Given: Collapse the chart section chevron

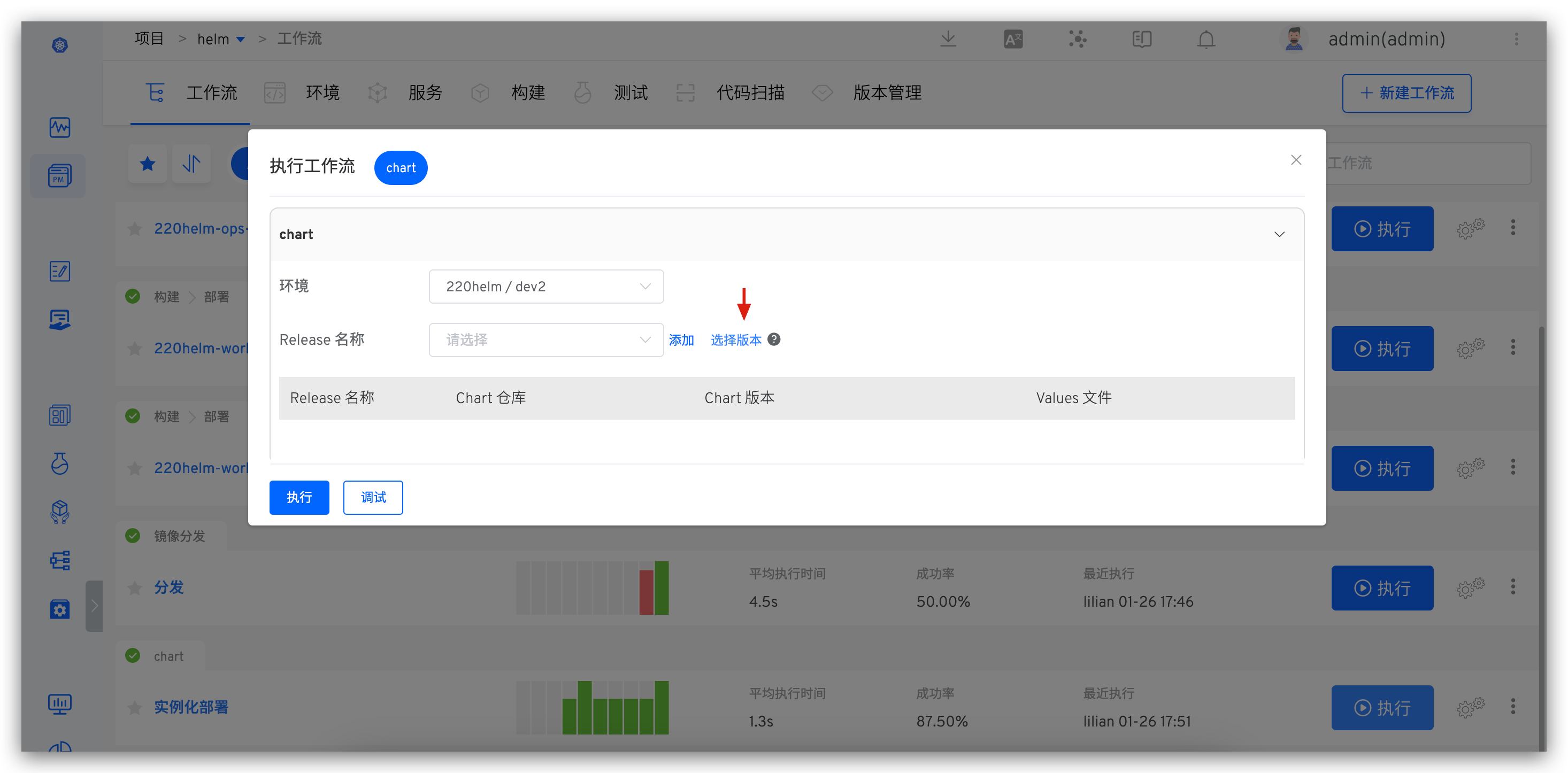Looking at the screenshot, I should click(x=1279, y=234).
